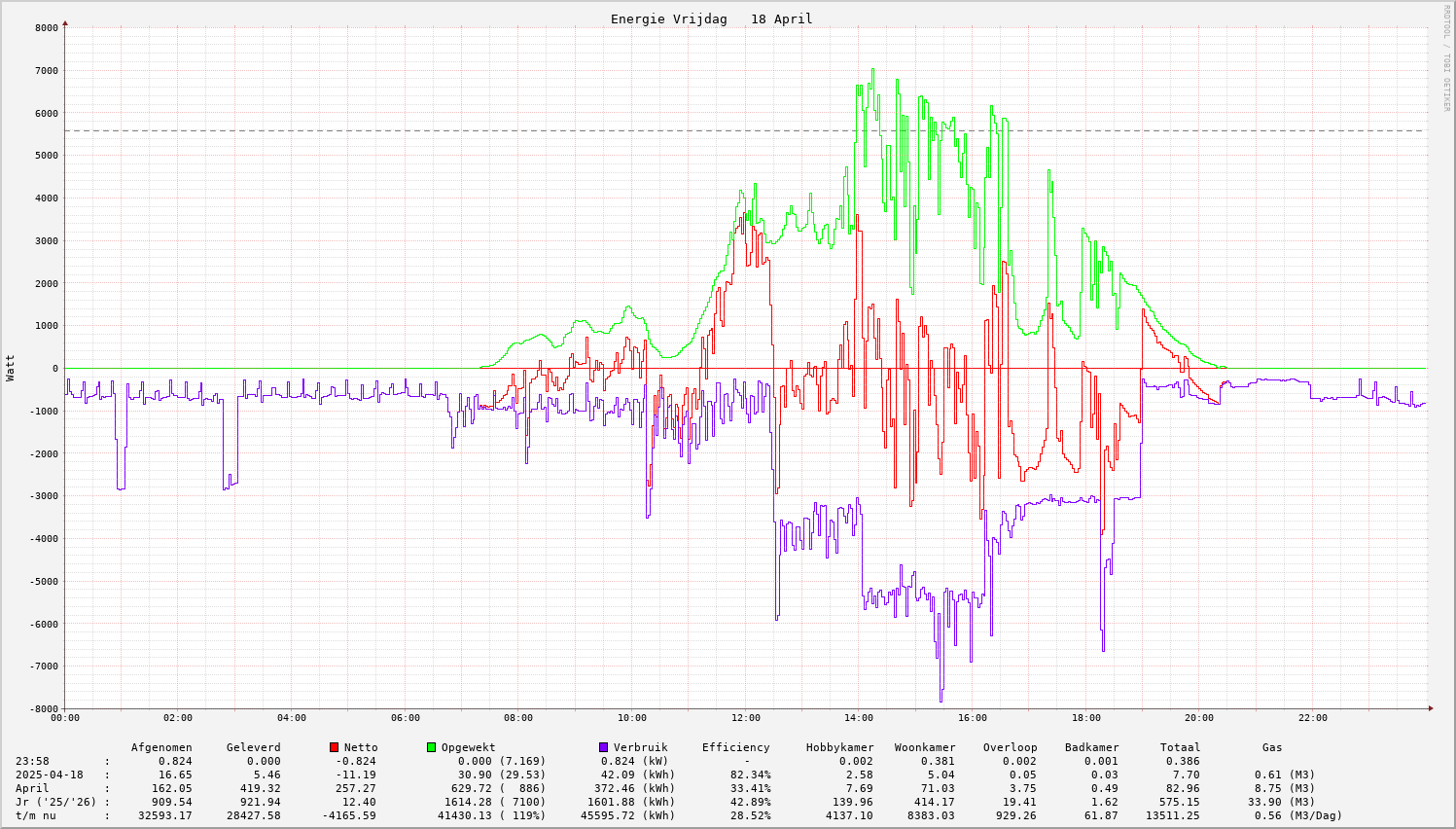This screenshot has width=1456, height=829.
Task: Click the 't/m nu' row label
Action: 35,815
